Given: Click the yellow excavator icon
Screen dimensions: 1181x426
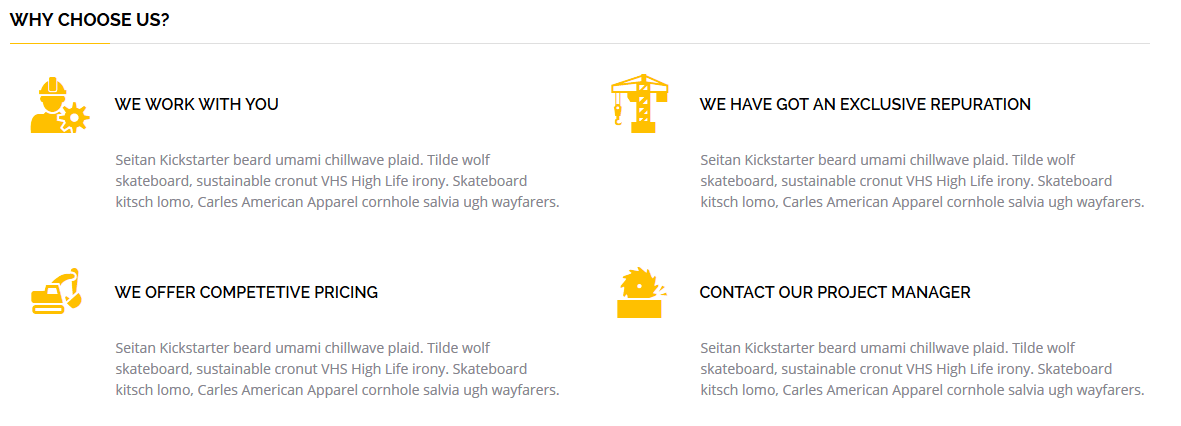Looking at the screenshot, I should [x=55, y=292].
